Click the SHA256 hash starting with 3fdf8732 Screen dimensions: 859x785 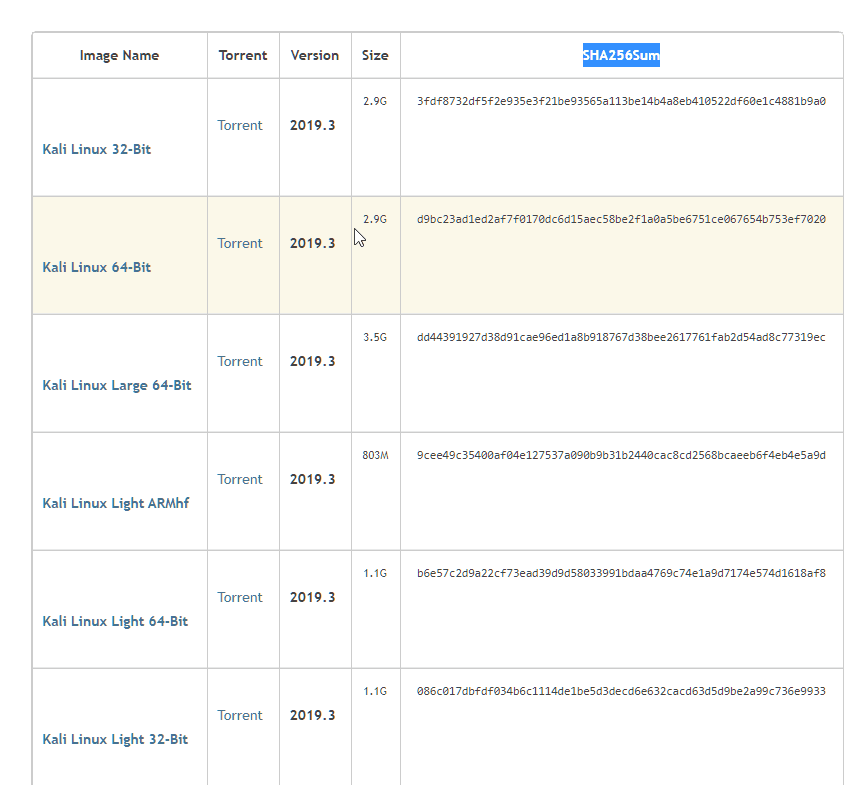tap(621, 101)
